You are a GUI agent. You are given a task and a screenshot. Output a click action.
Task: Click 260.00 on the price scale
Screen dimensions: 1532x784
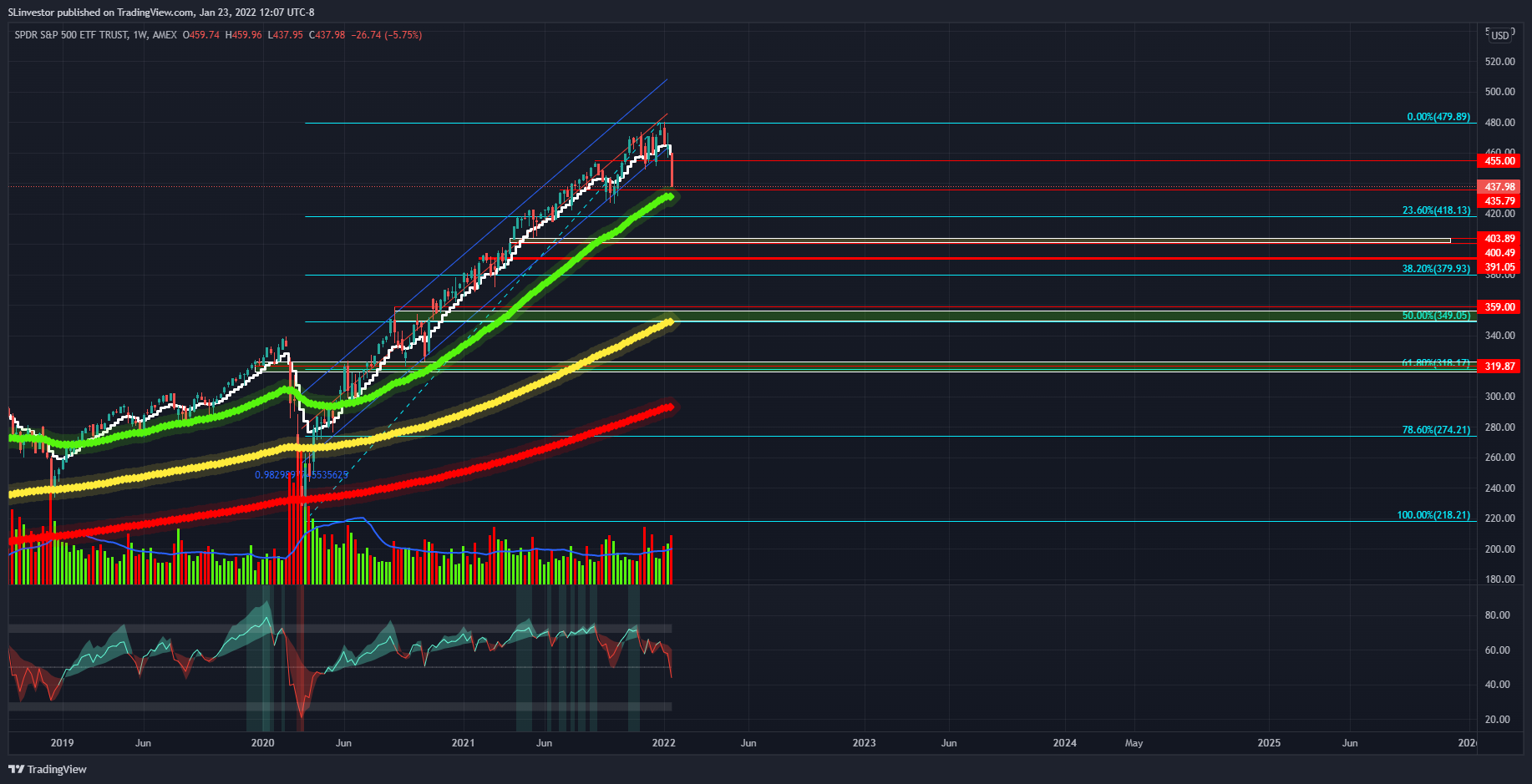click(1500, 458)
